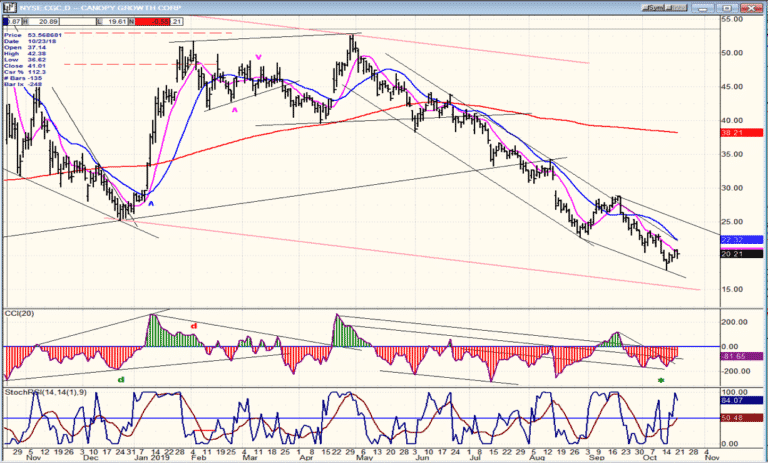Click the 50.48 StochRSI signal value tag
Image resolution: width=768 pixels, height=463 pixels.
pyautogui.click(x=742, y=417)
